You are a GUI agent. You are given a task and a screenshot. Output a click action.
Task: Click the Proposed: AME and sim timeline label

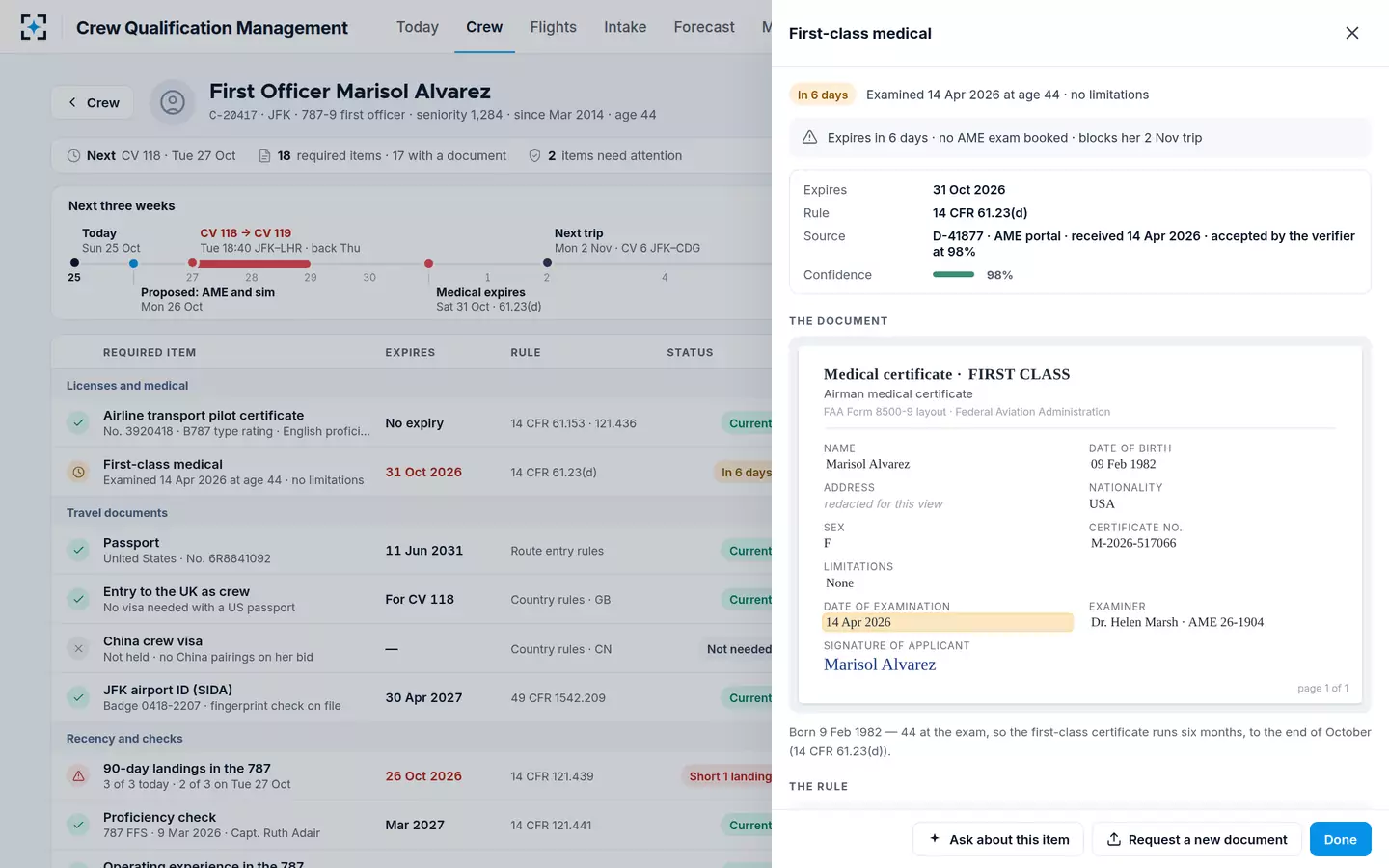coord(207,292)
